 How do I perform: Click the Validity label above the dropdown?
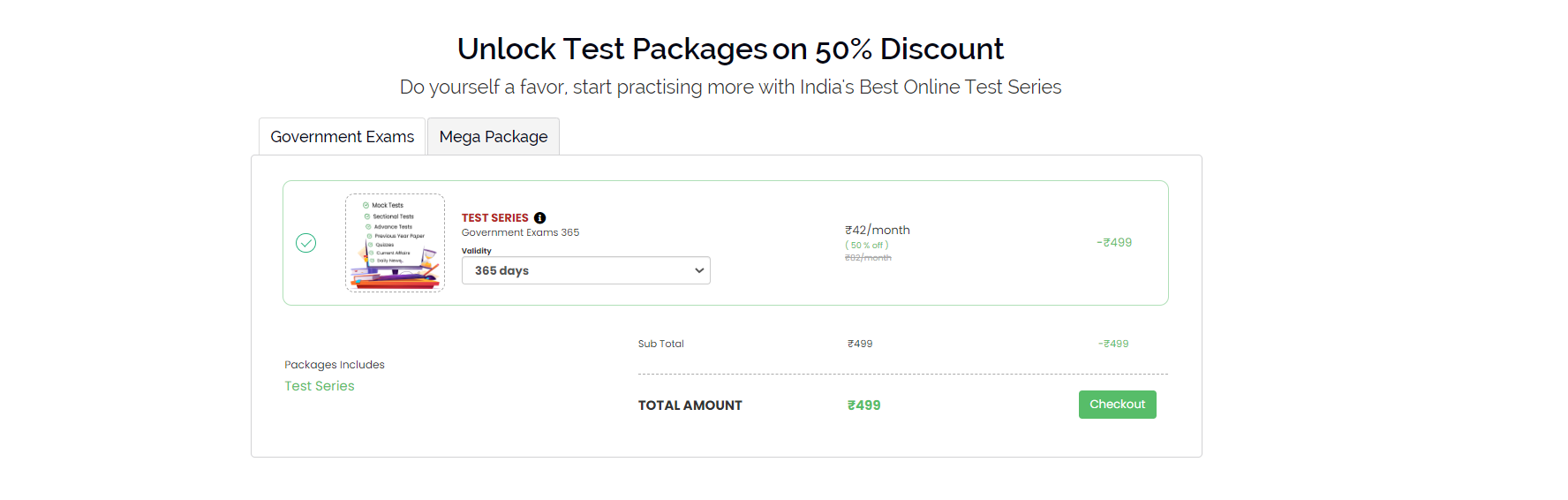click(476, 251)
